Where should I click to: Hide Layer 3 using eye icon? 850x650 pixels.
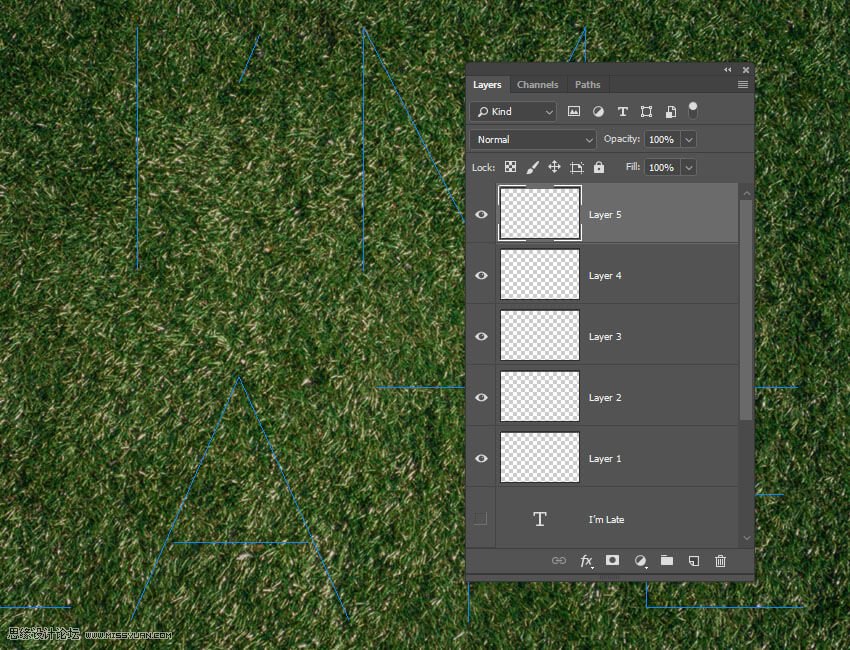pos(481,337)
